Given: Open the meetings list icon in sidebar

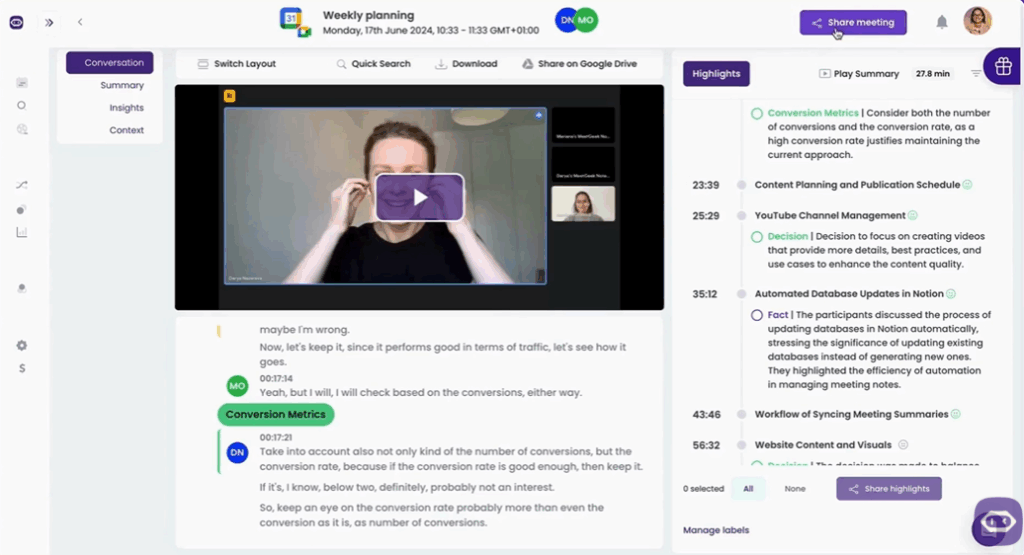Looking at the screenshot, I should click(22, 83).
